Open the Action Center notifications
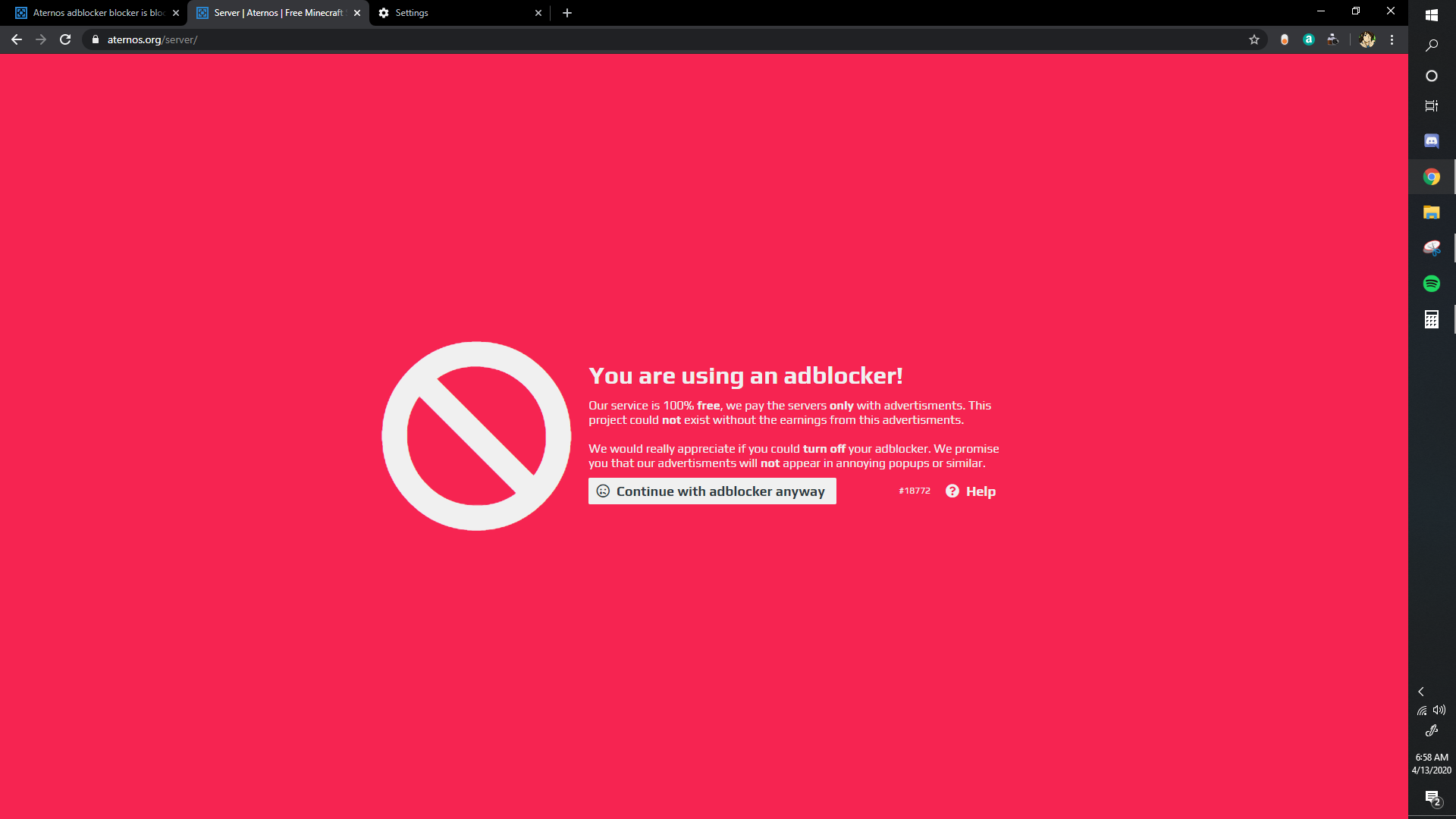 (x=1432, y=798)
